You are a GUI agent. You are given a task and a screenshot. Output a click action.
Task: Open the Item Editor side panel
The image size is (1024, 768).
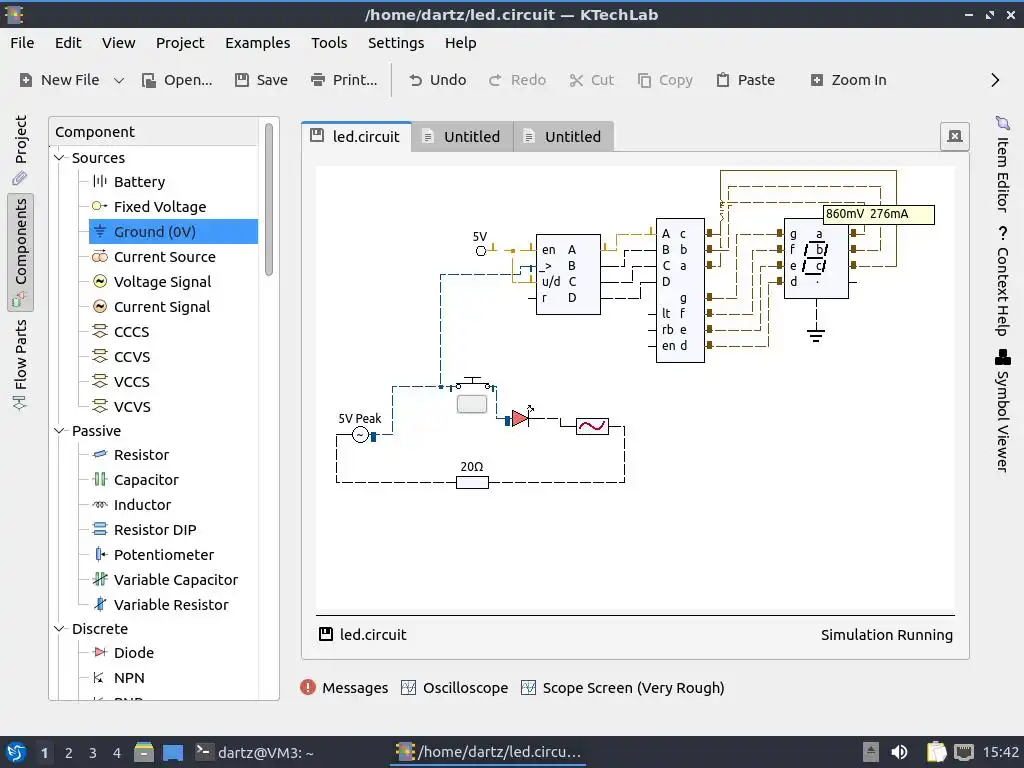(1002, 164)
